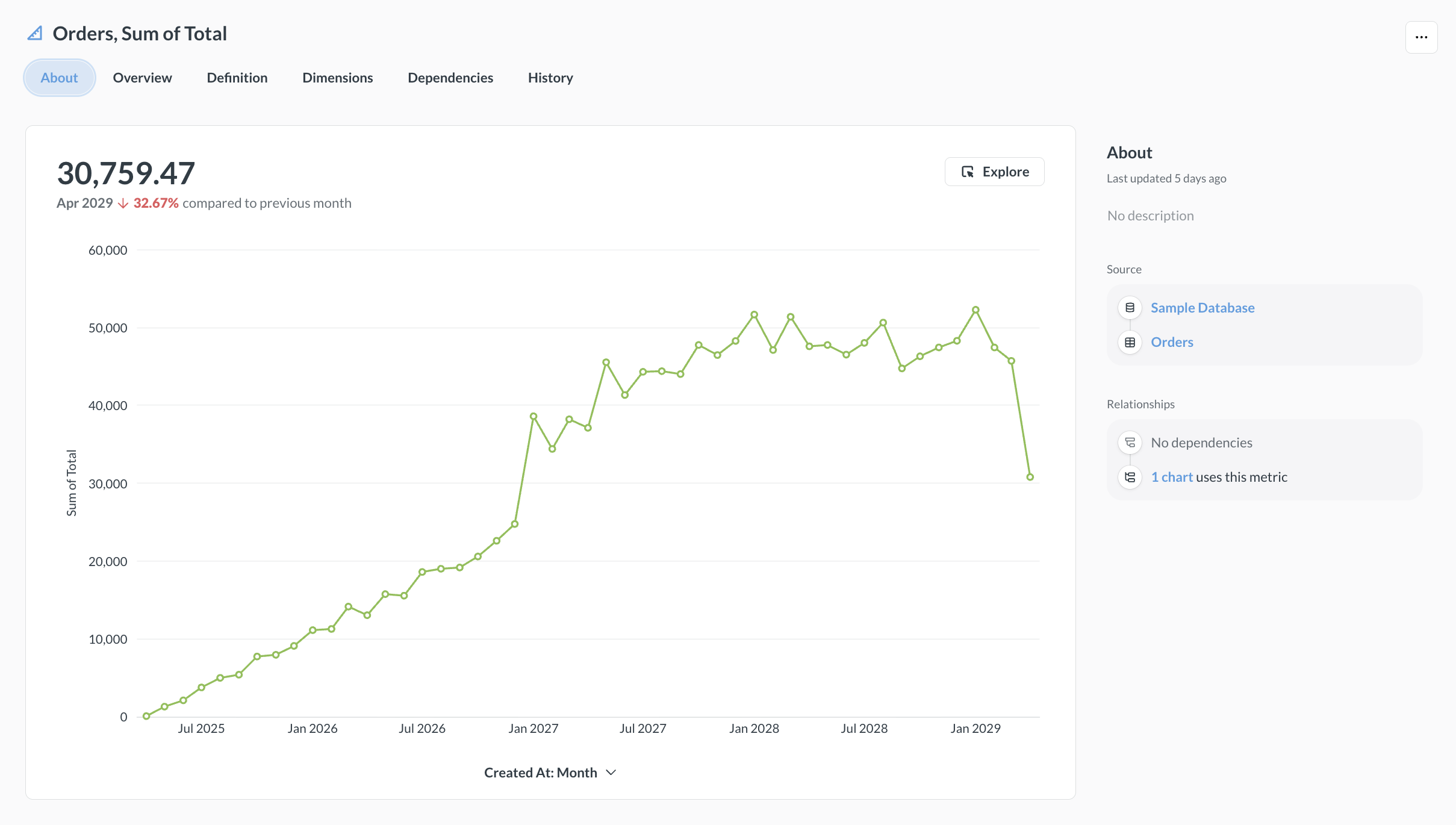Go to the Dimensions tab
Image resolution: width=1456 pixels, height=825 pixels.
click(337, 78)
